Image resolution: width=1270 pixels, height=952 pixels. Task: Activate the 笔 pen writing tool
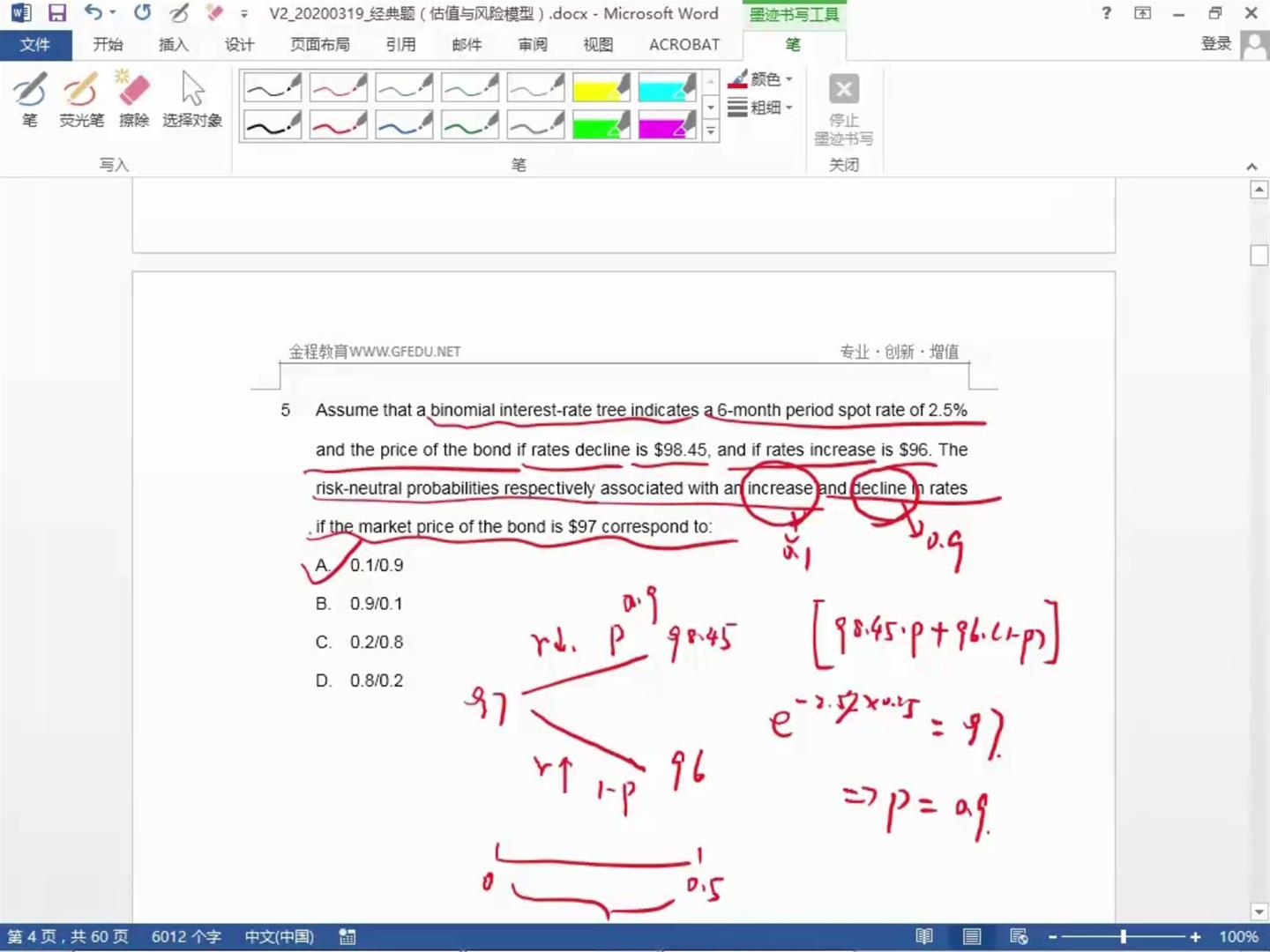30,100
